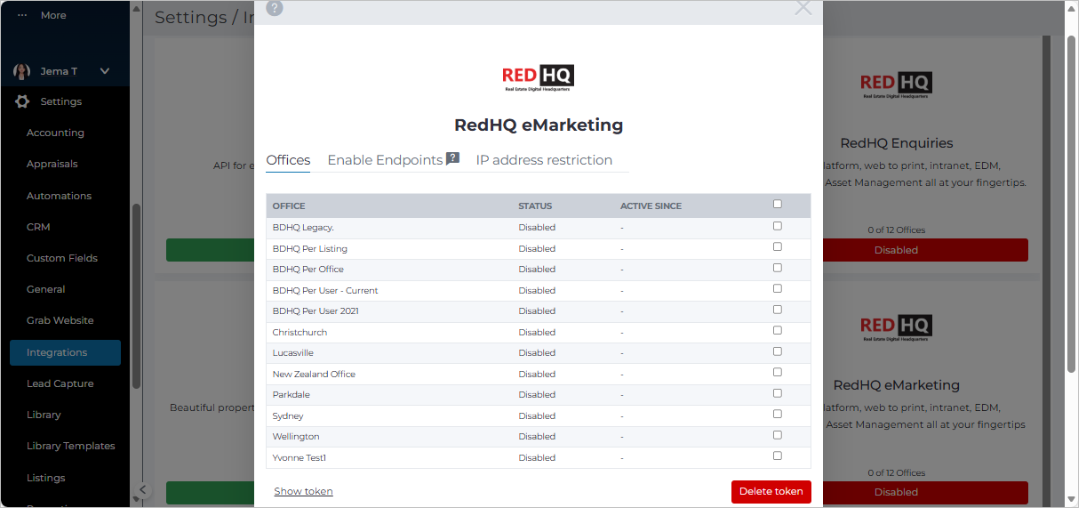This screenshot has width=1080, height=508.
Task: Click Disabled button under RedHQ Enquiries
Action: pyautogui.click(x=896, y=250)
